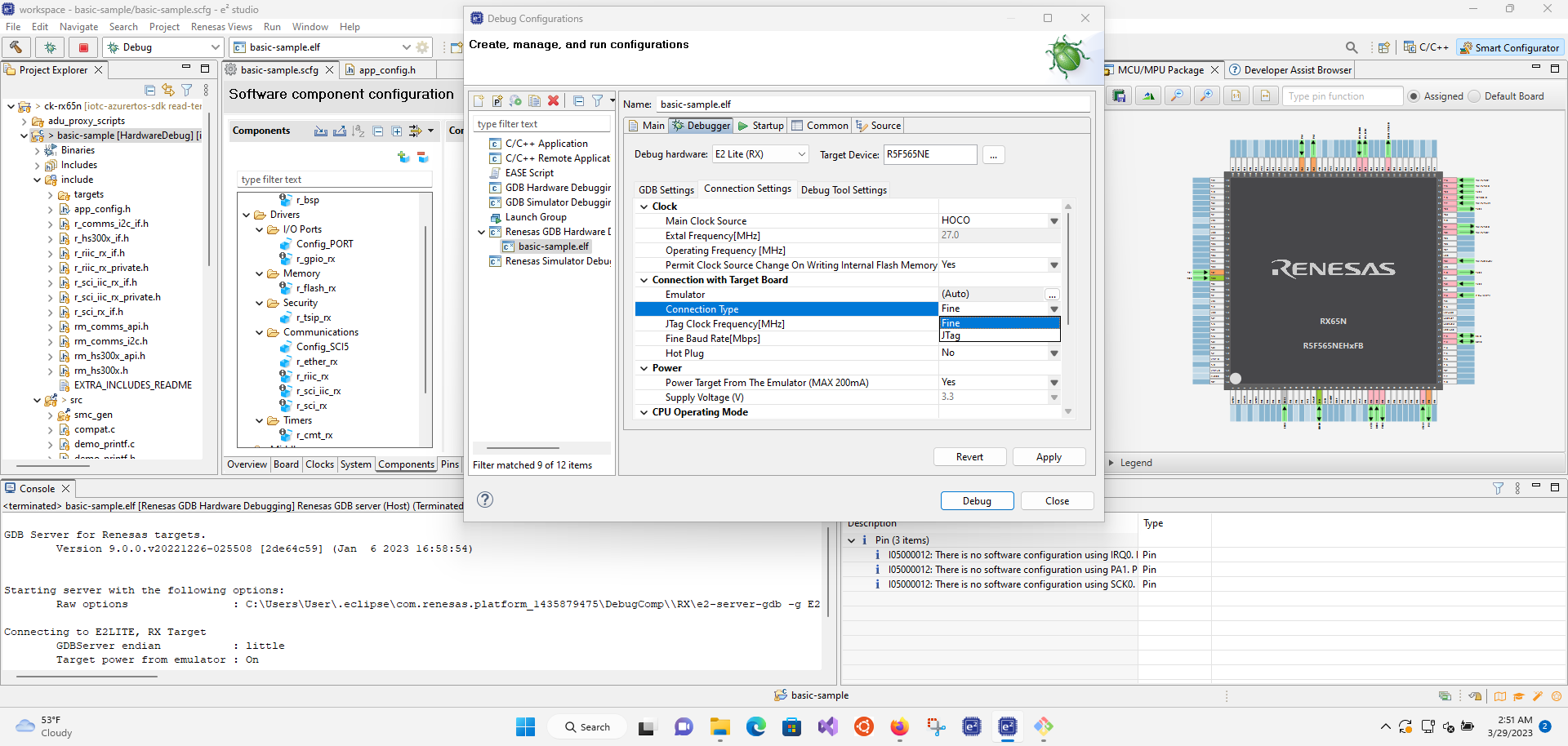The width and height of the screenshot is (1568, 746).
Task: Click the A-Z sort icon in Components header
Action: [358, 131]
